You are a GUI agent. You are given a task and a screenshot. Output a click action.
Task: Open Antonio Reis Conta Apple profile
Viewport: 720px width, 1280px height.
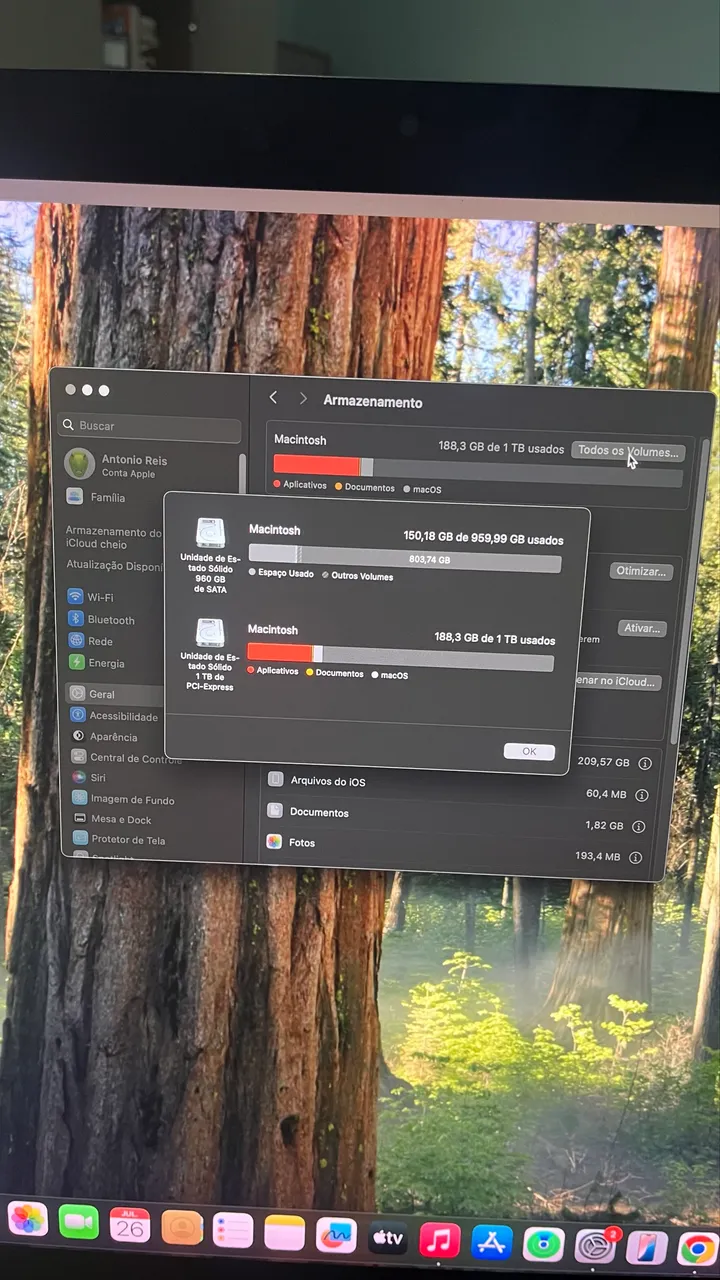(118, 465)
